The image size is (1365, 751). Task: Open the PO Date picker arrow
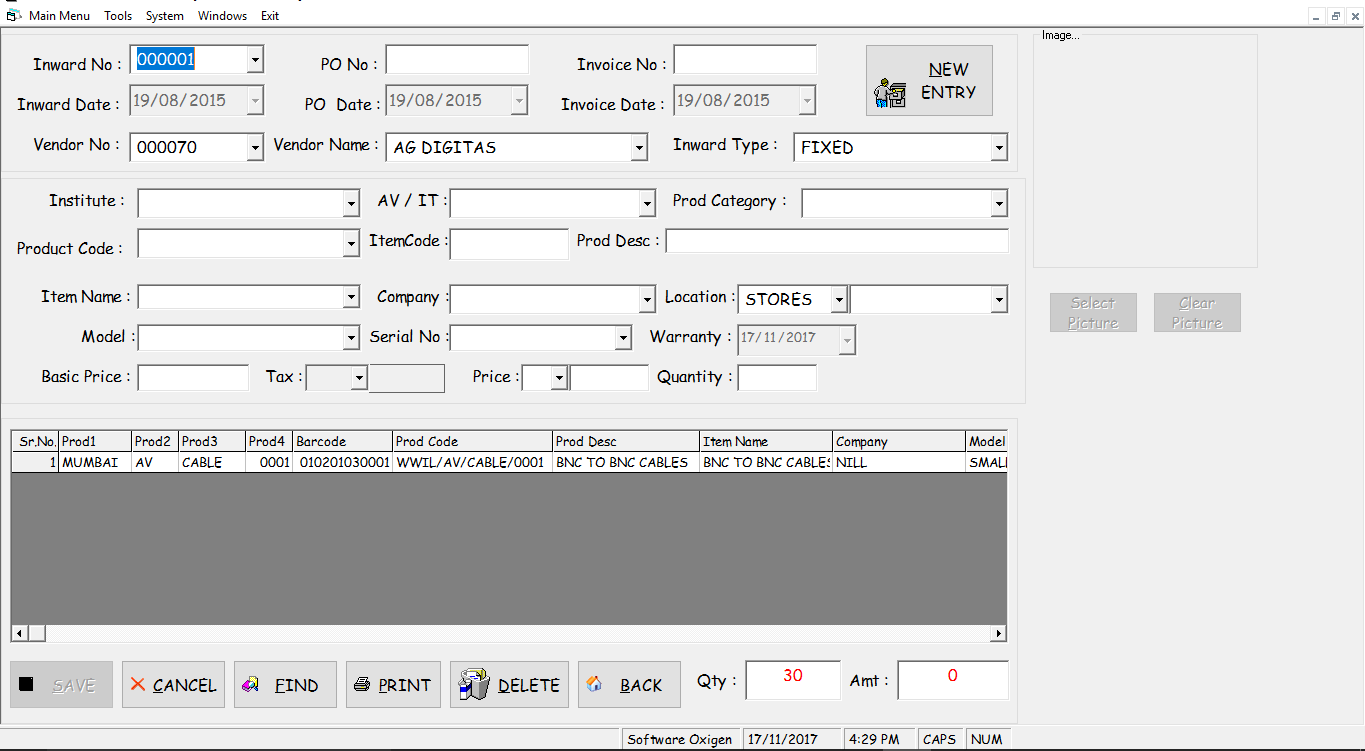pyautogui.click(x=519, y=100)
